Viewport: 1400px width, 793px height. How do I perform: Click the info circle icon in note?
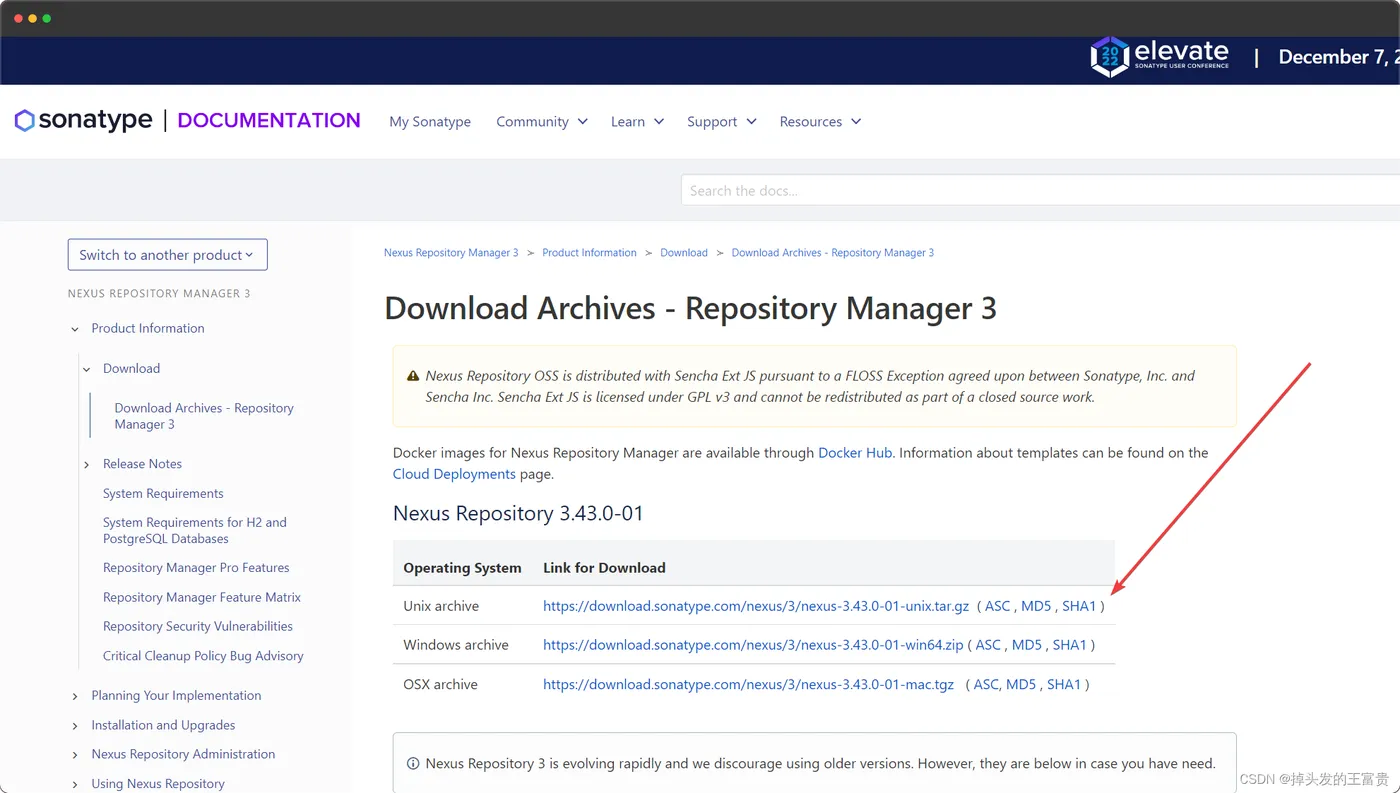(413, 764)
